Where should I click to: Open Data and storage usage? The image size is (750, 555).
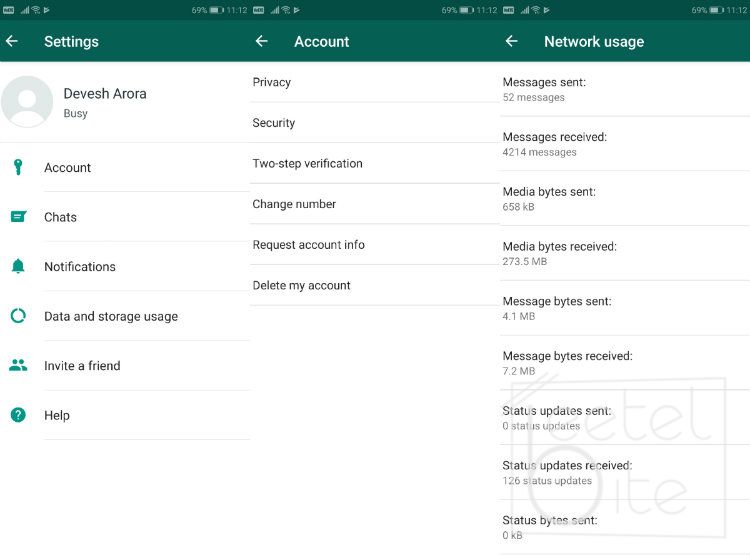coord(111,316)
